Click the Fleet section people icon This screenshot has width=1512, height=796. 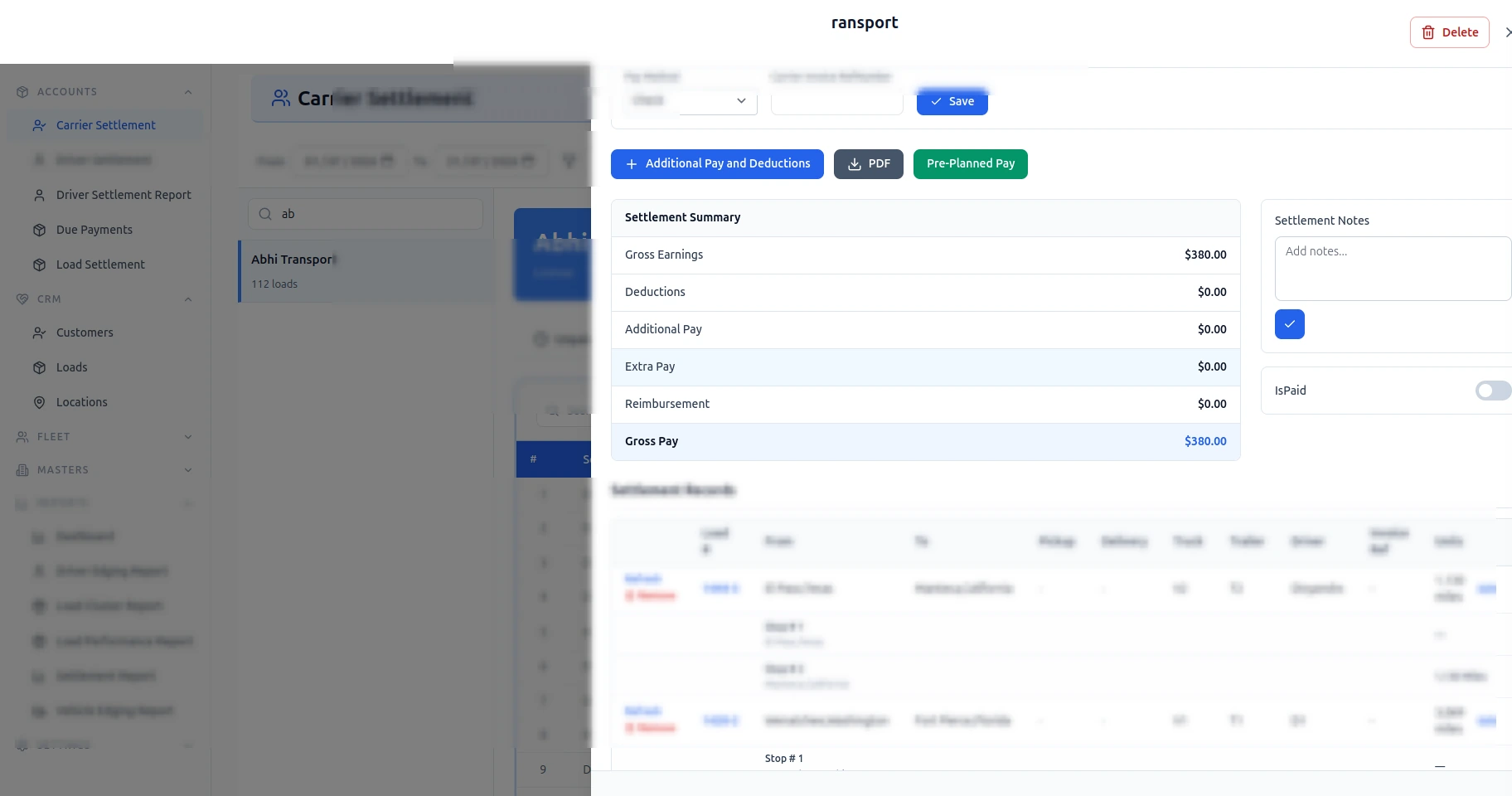22,437
